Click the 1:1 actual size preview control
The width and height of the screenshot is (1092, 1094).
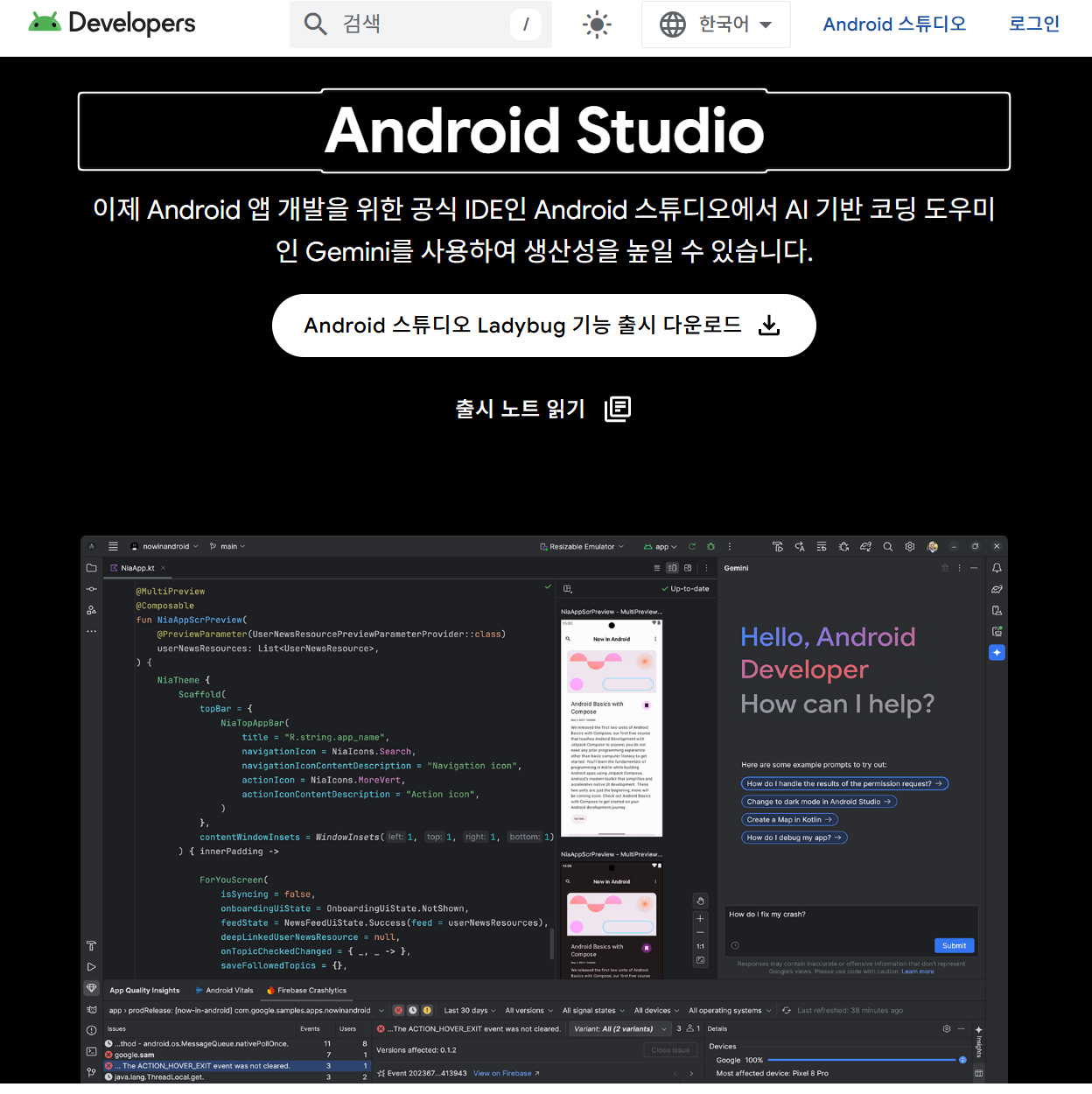click(x=700, y=946)
